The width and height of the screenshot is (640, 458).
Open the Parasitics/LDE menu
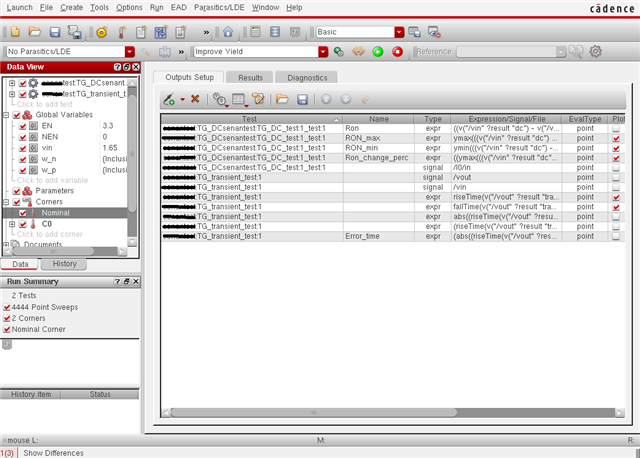[219, 7]
